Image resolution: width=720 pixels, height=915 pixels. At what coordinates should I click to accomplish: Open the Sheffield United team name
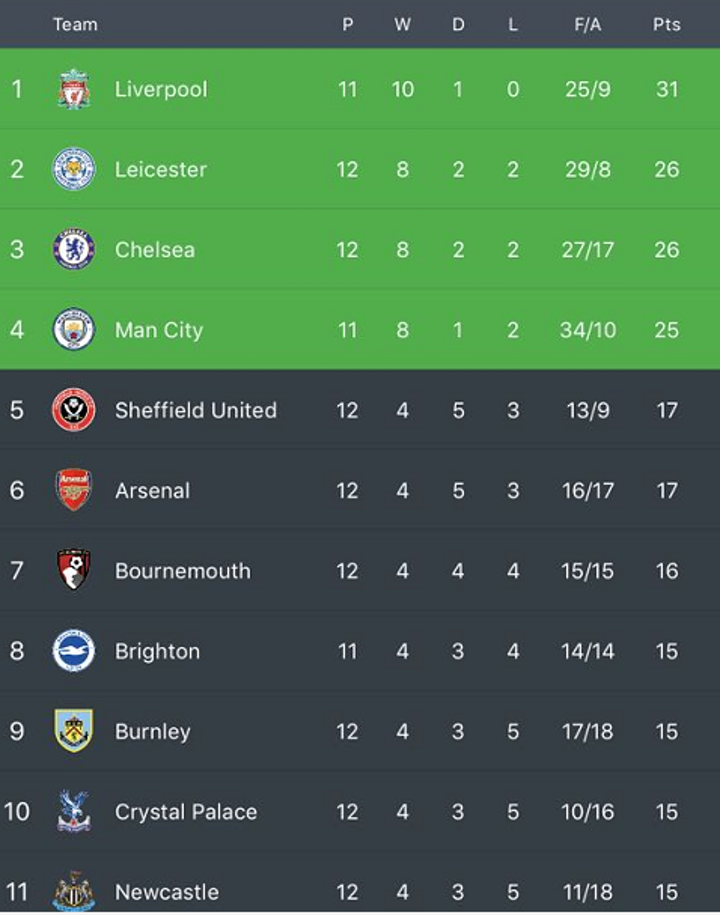tap(196, 410)
